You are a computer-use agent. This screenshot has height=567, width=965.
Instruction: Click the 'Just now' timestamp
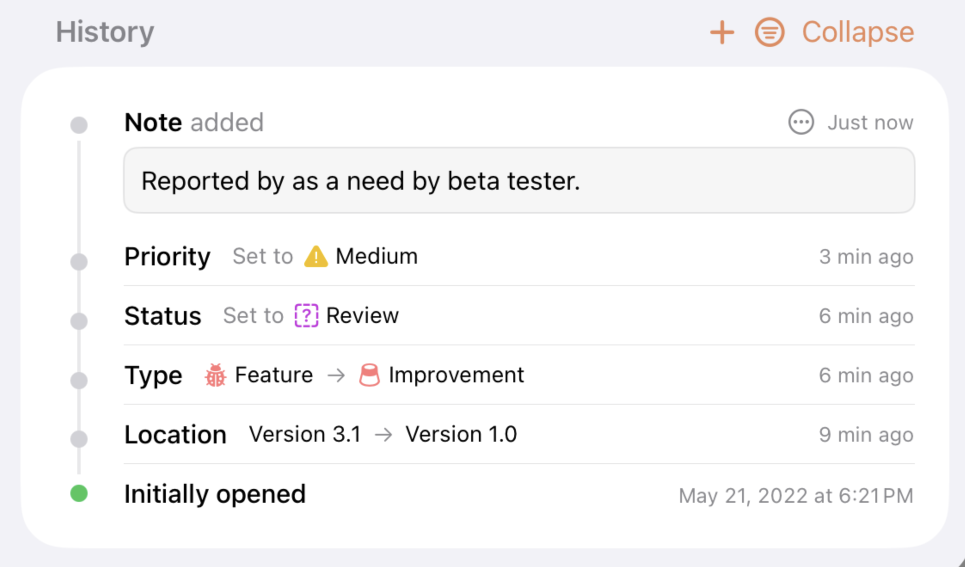coord(870,123)
